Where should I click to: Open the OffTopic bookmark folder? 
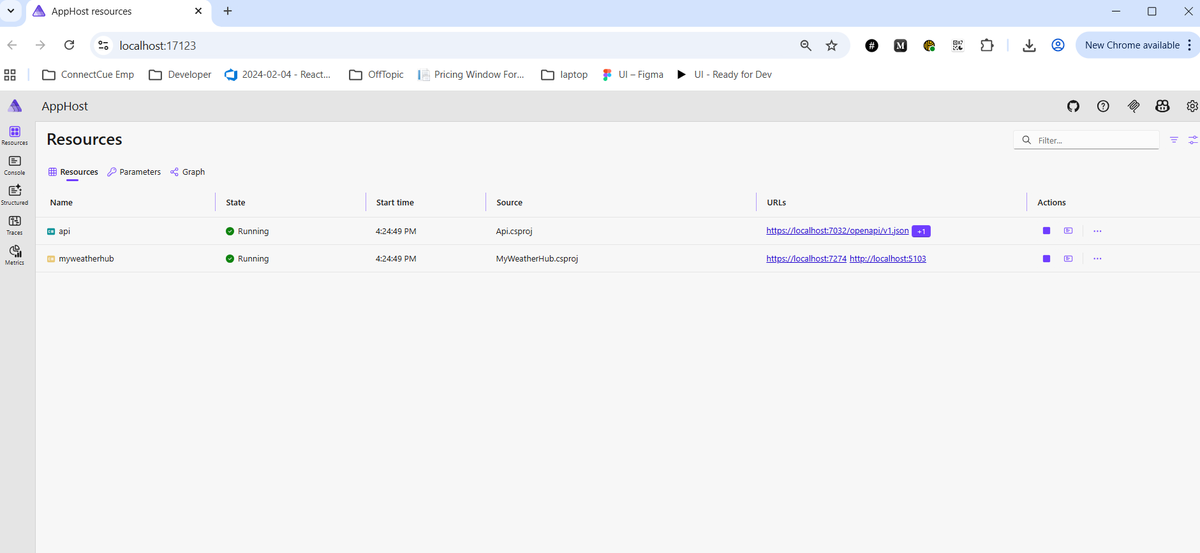tap(376, 74)
